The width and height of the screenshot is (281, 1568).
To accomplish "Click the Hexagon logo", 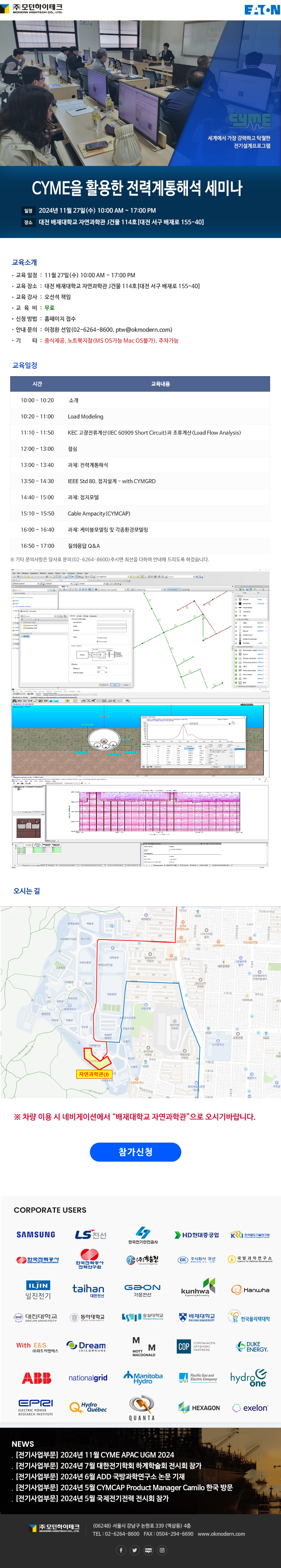I will [199, 1407].
